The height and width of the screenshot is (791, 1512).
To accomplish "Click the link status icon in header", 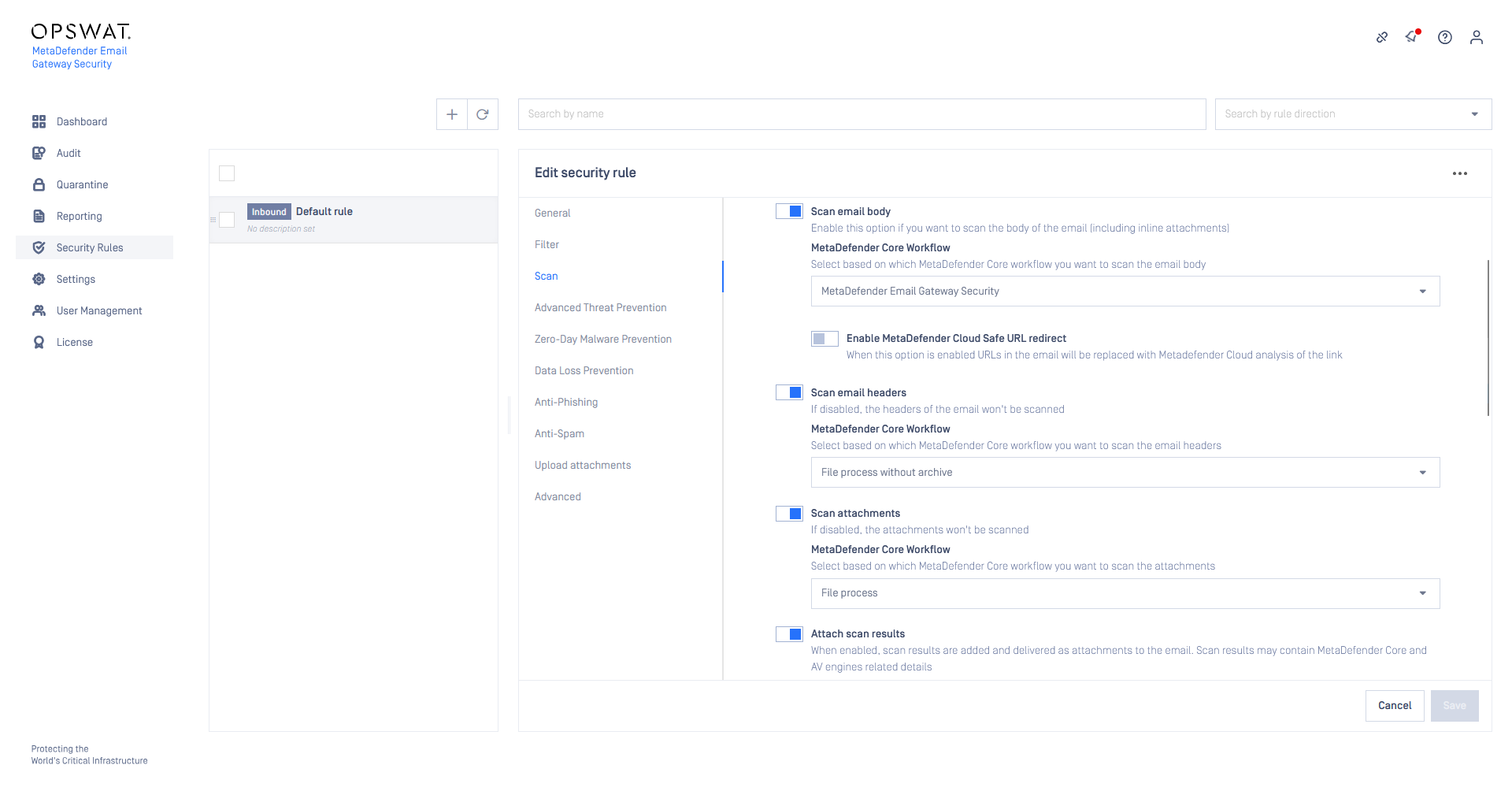I will (1382, 37).
